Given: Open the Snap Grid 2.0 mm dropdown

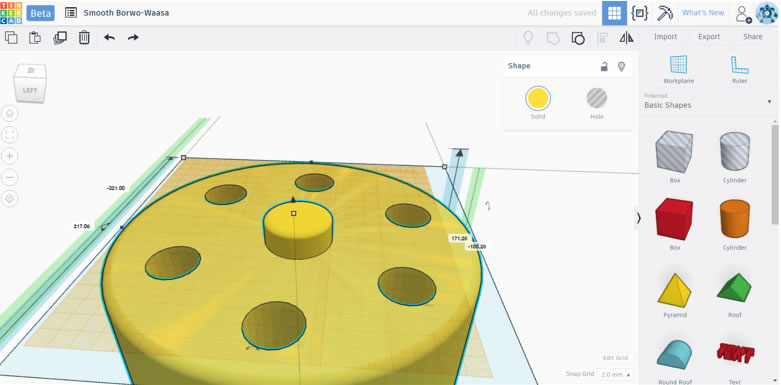Looking at the screenshot, I should pyautogui.click(x=615, y=374).
